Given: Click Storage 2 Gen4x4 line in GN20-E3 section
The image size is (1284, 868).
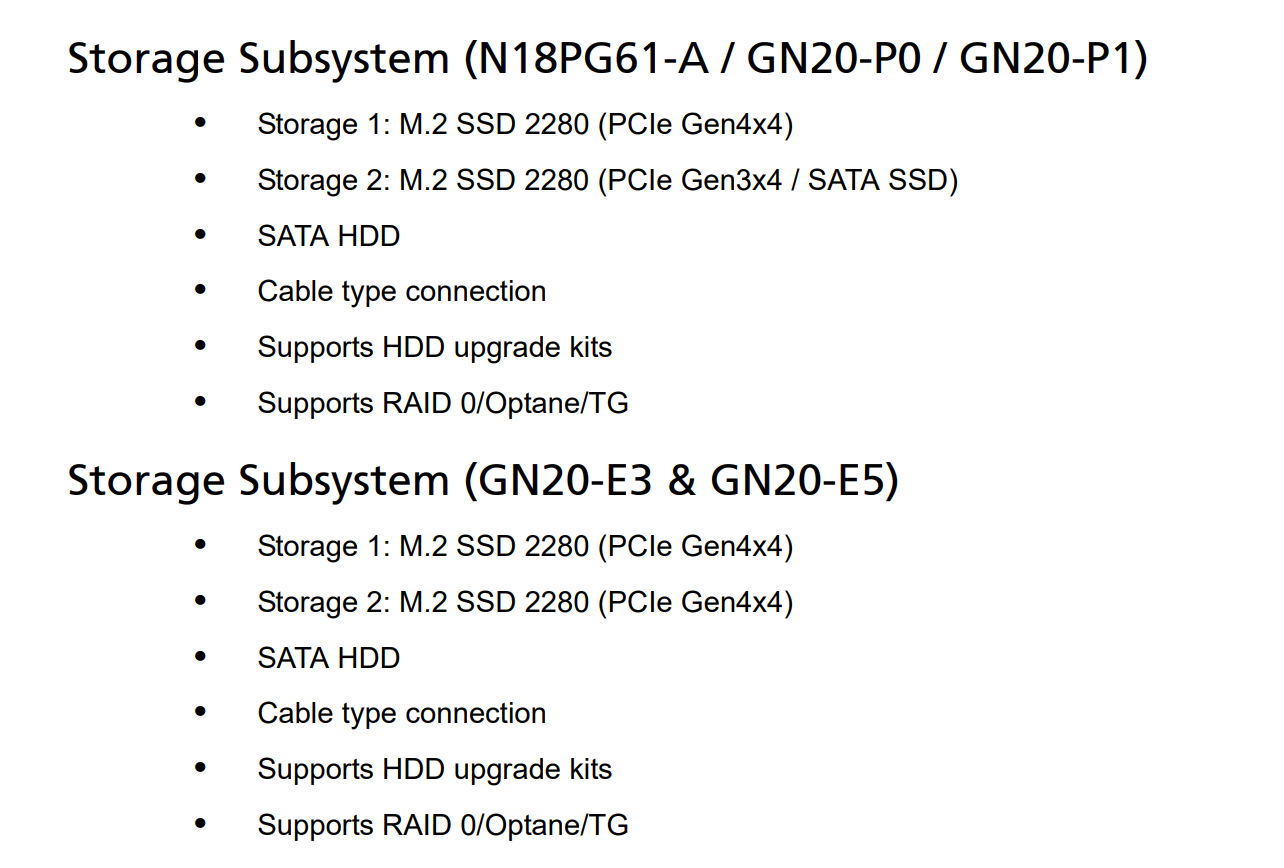Looking at the screenshot, I should point(525,602).
